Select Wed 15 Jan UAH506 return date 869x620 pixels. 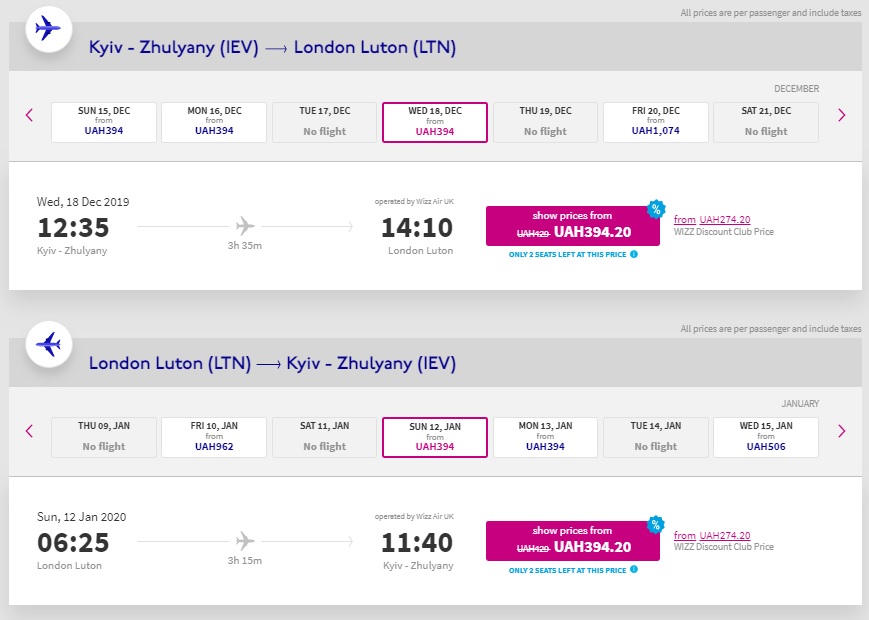point(766,438)
